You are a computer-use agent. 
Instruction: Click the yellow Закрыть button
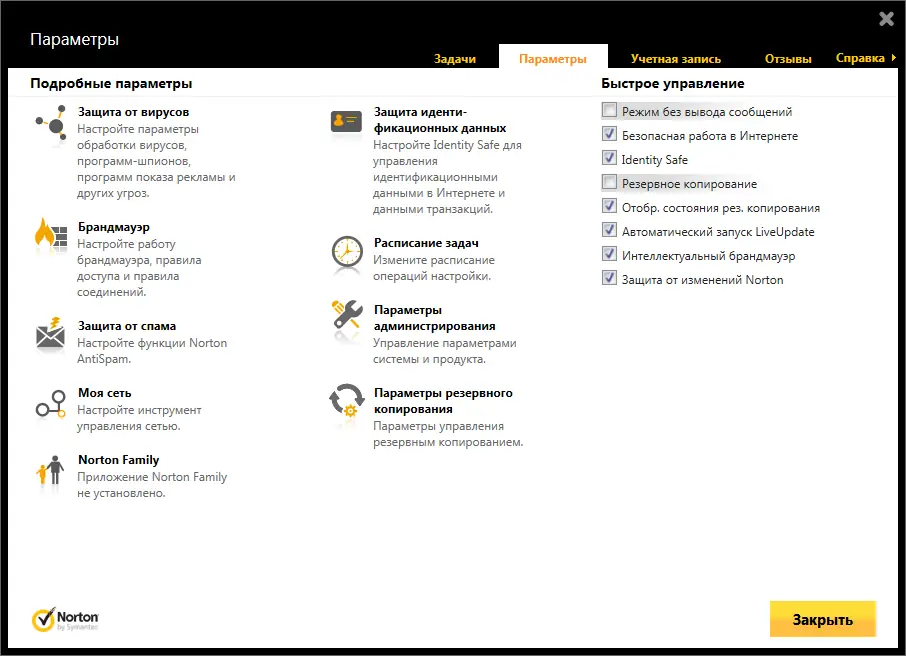823,619
